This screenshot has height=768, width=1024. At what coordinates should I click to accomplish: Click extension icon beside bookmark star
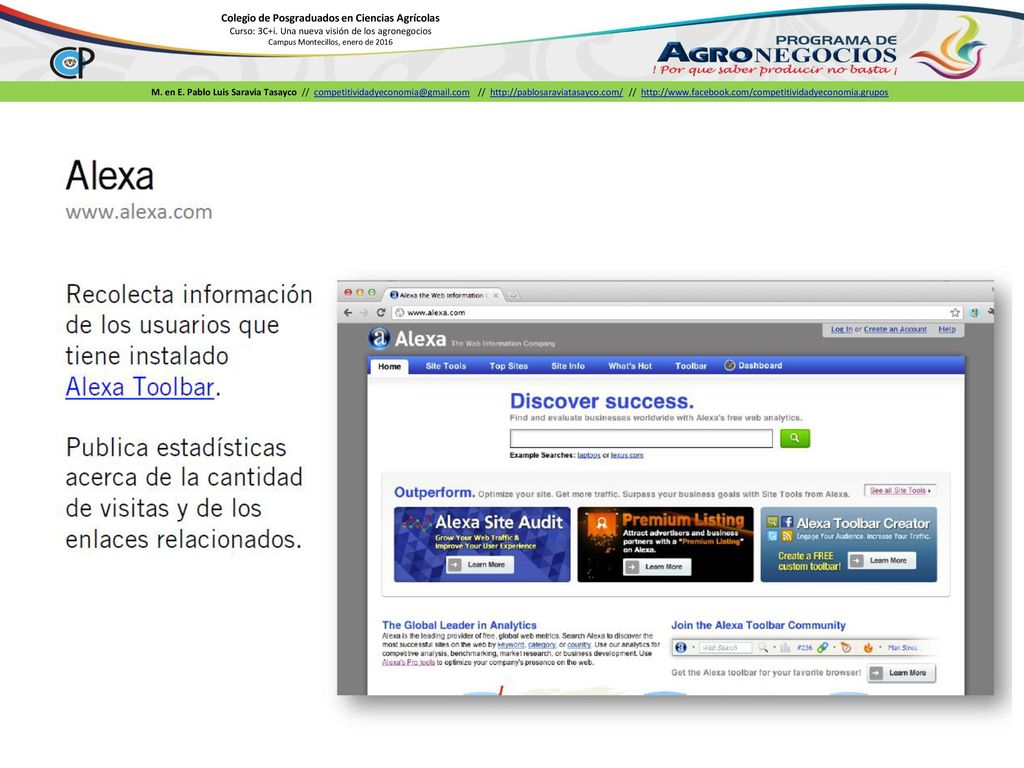pos(974,313)
